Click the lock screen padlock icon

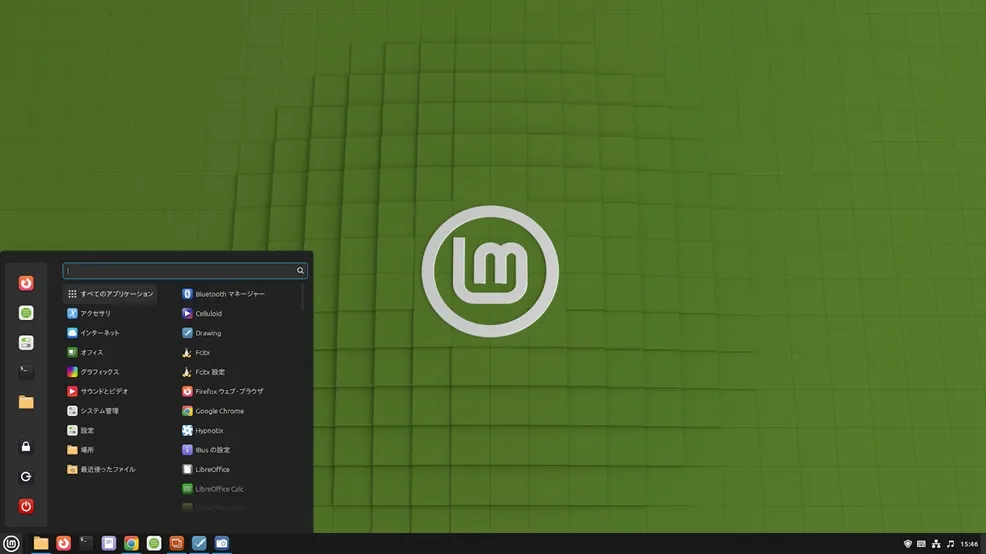point(26,446)
